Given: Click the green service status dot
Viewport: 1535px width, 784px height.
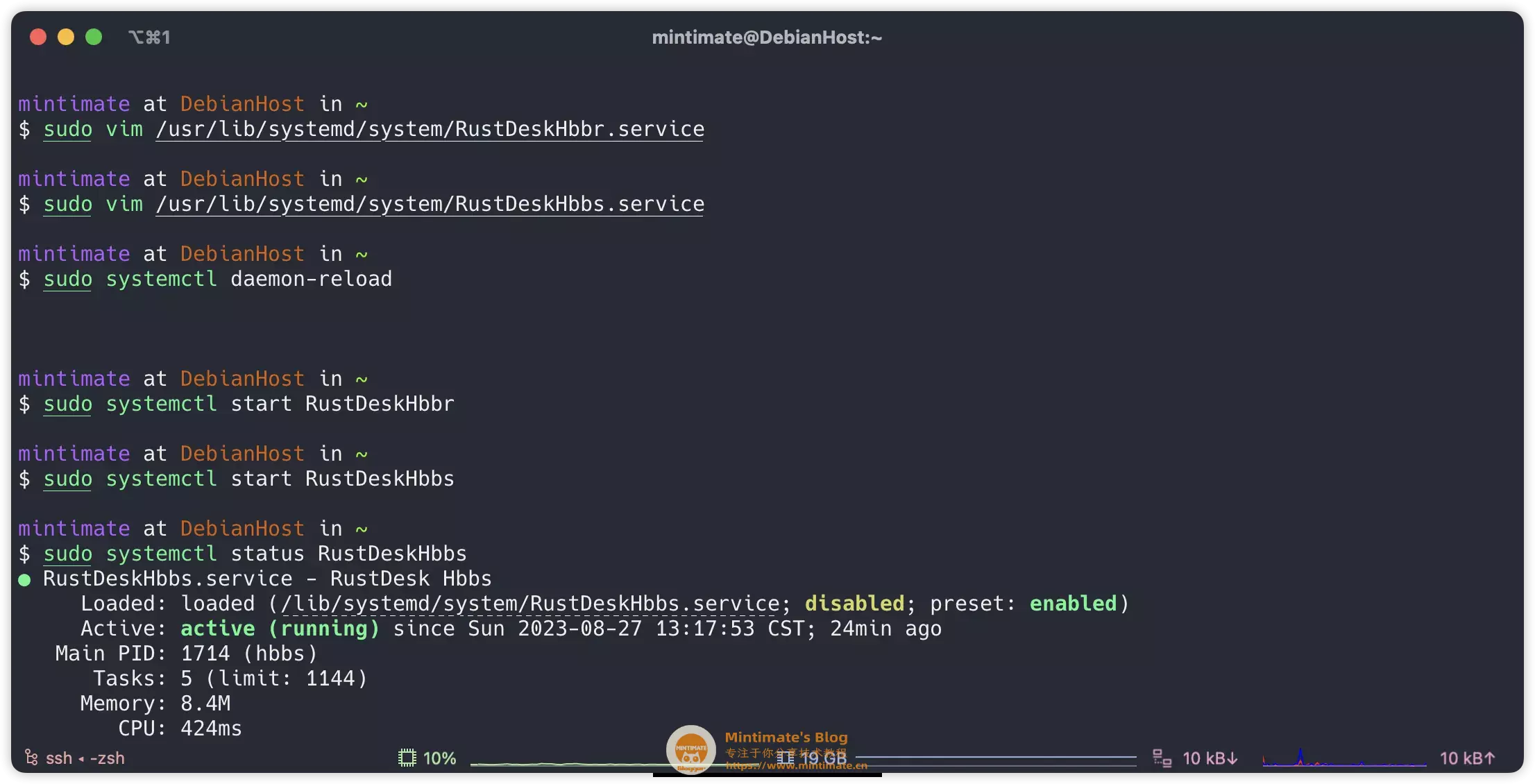Looking at the screenshot, I should 24,580.
